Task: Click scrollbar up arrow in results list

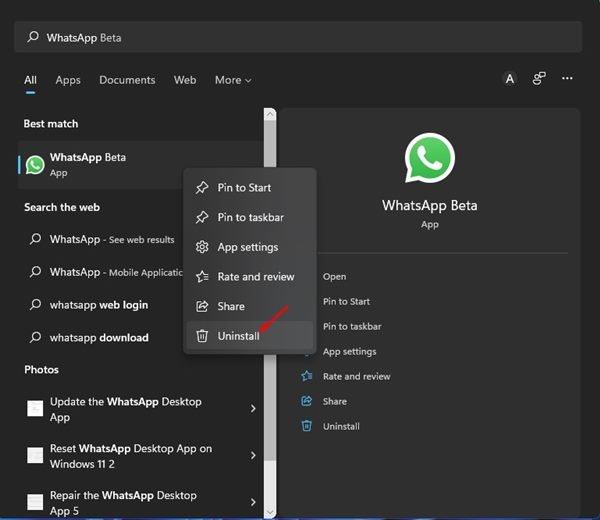Action: (x=270, y=114)
